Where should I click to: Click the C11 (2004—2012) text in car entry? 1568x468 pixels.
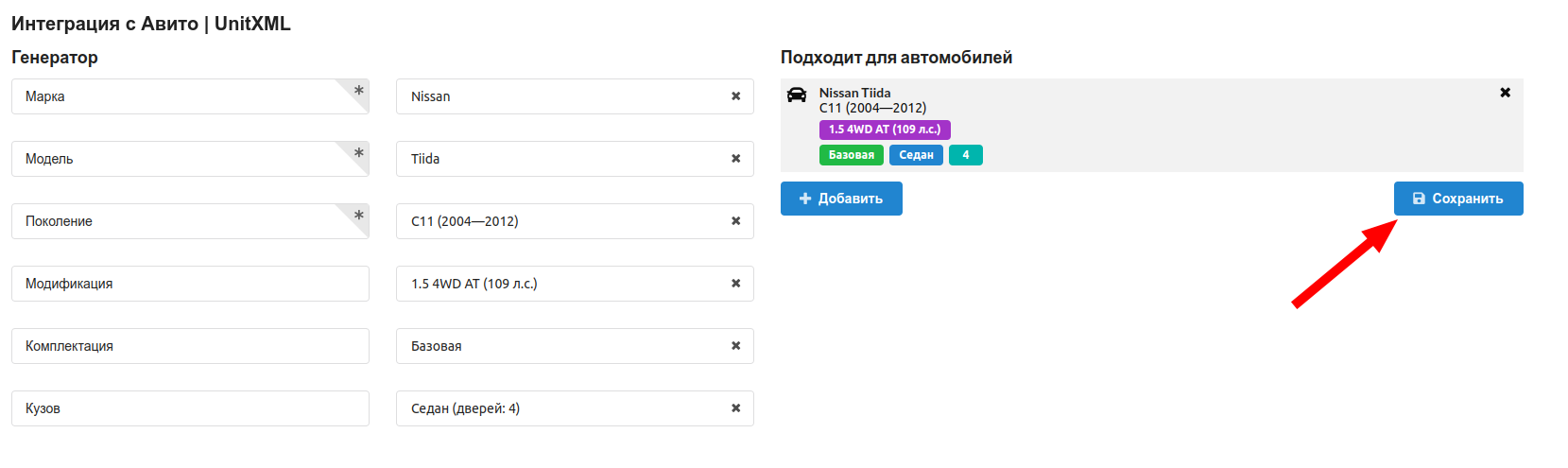coord(872,108)
